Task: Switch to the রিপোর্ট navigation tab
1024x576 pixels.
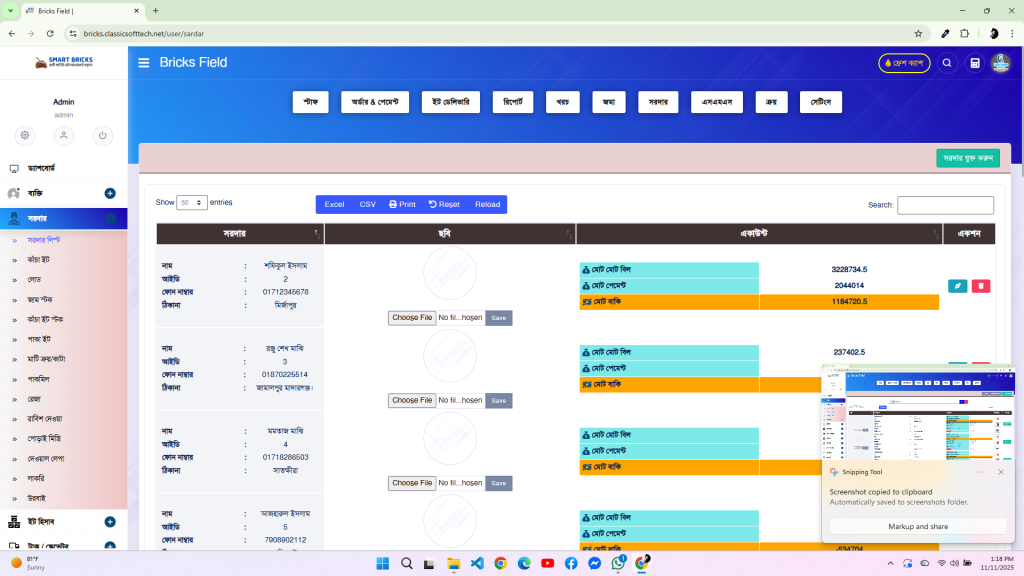Action: (x=512, y=102)
